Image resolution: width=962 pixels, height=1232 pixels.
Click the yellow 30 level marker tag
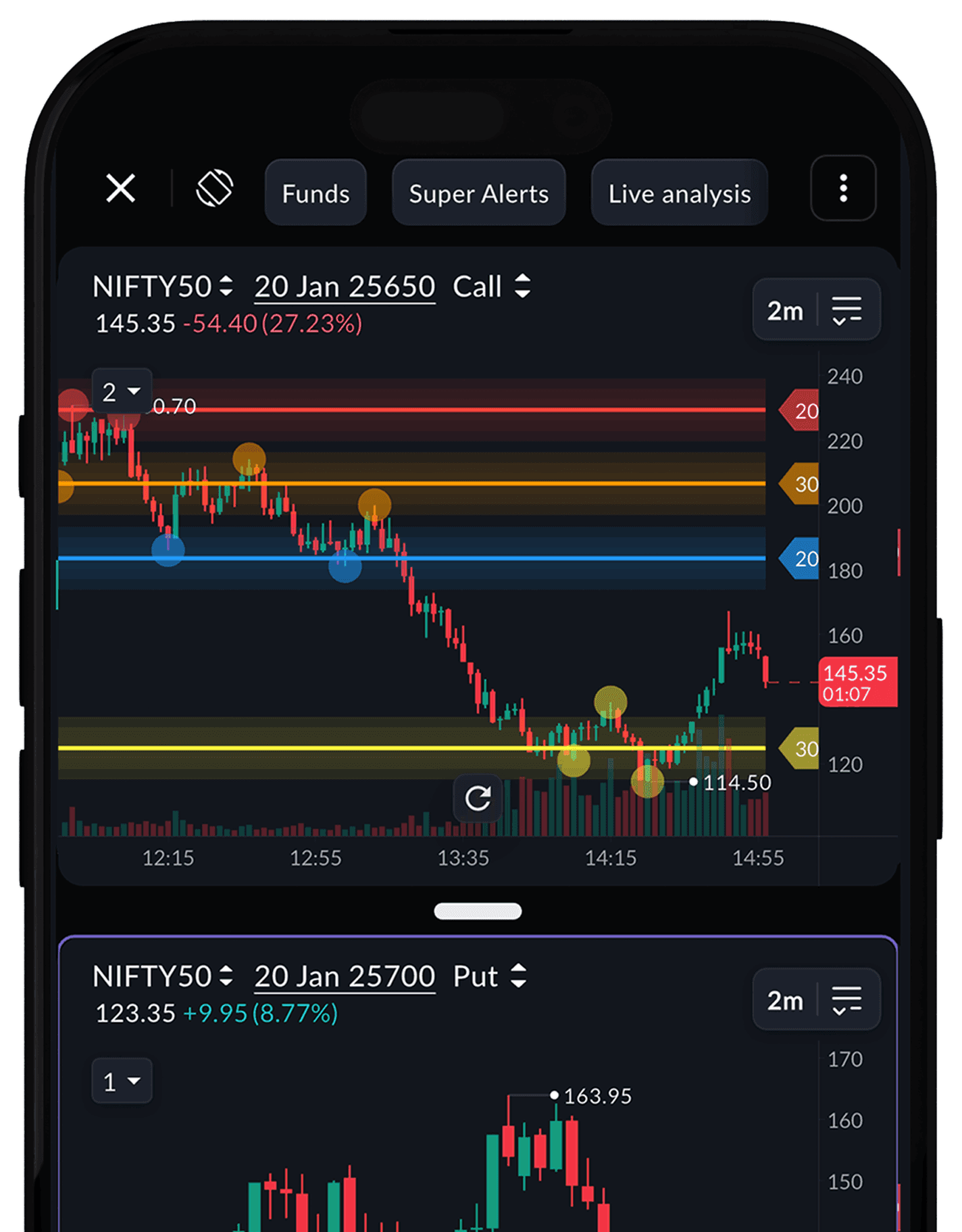[801, 748]
